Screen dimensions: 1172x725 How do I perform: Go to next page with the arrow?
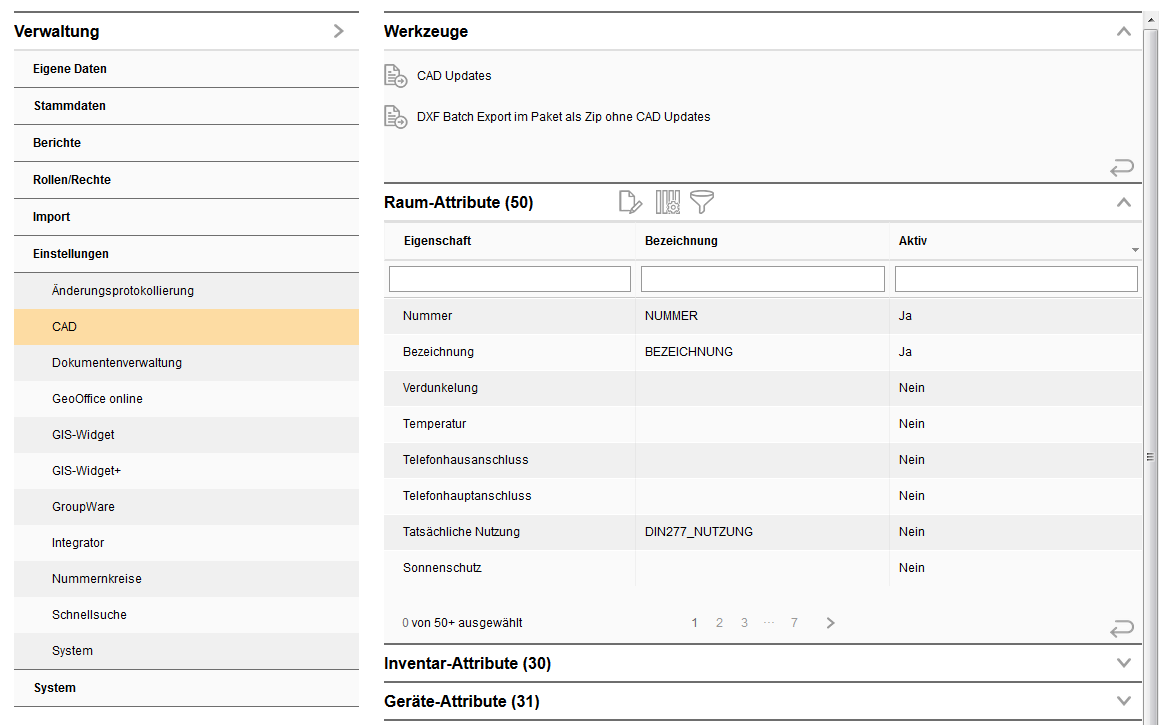pos(830,623)
